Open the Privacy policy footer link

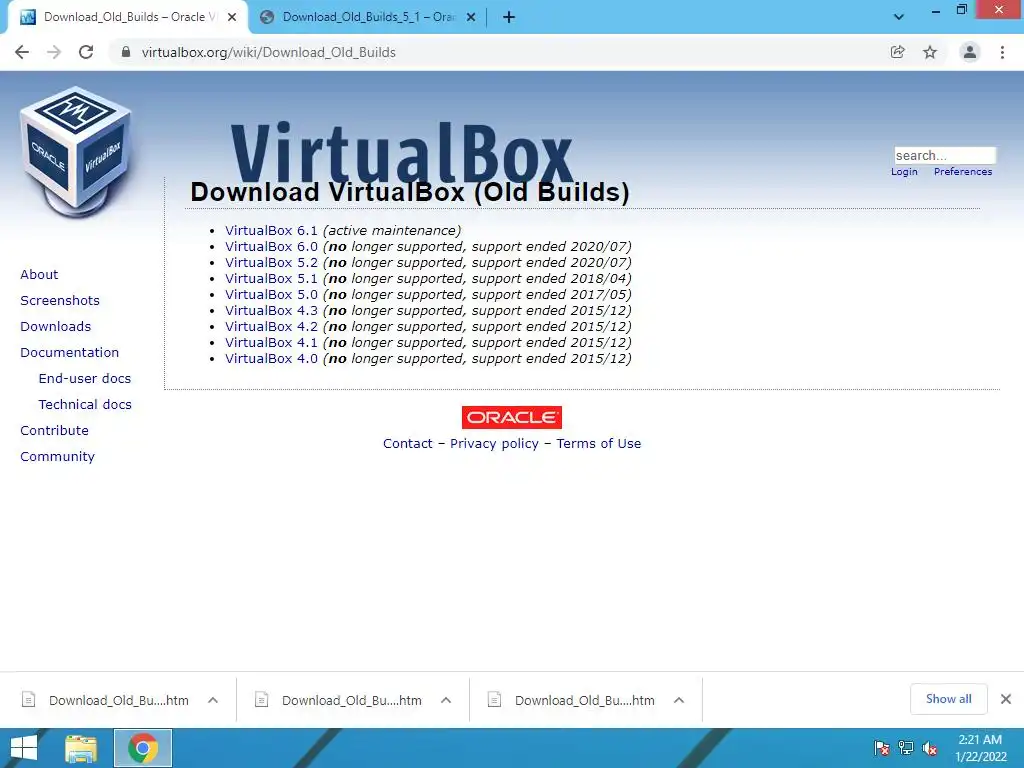pos(494,443)
